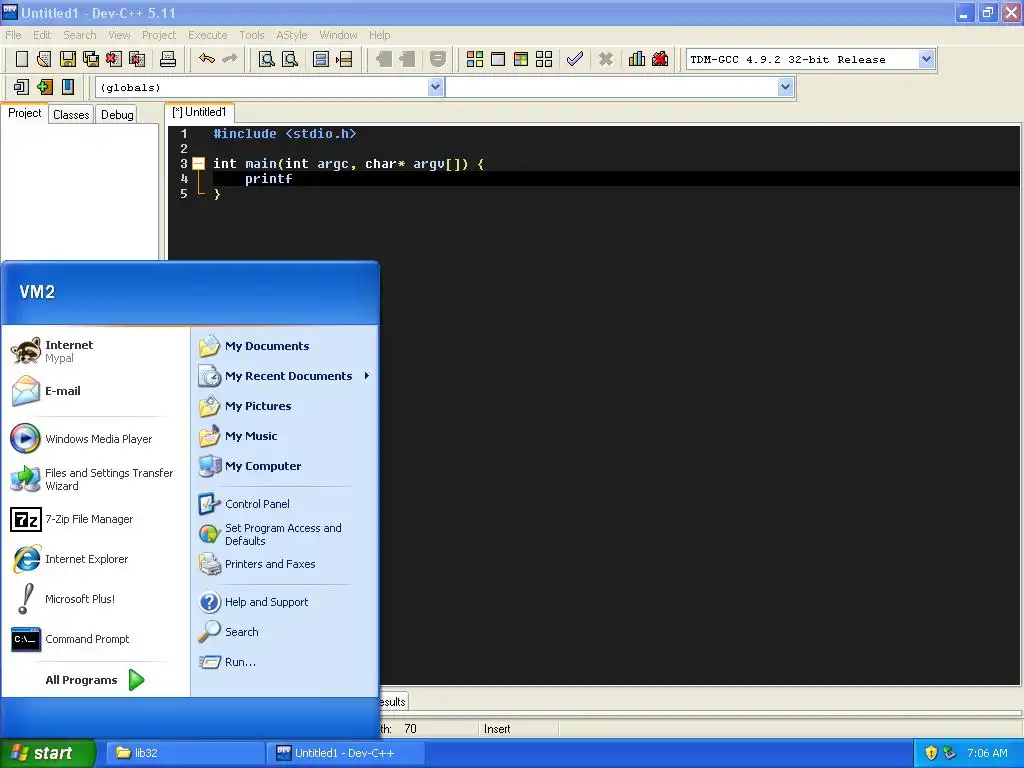
Task: Click the Goto Function toolbar icon
Action: coord(321,59)
